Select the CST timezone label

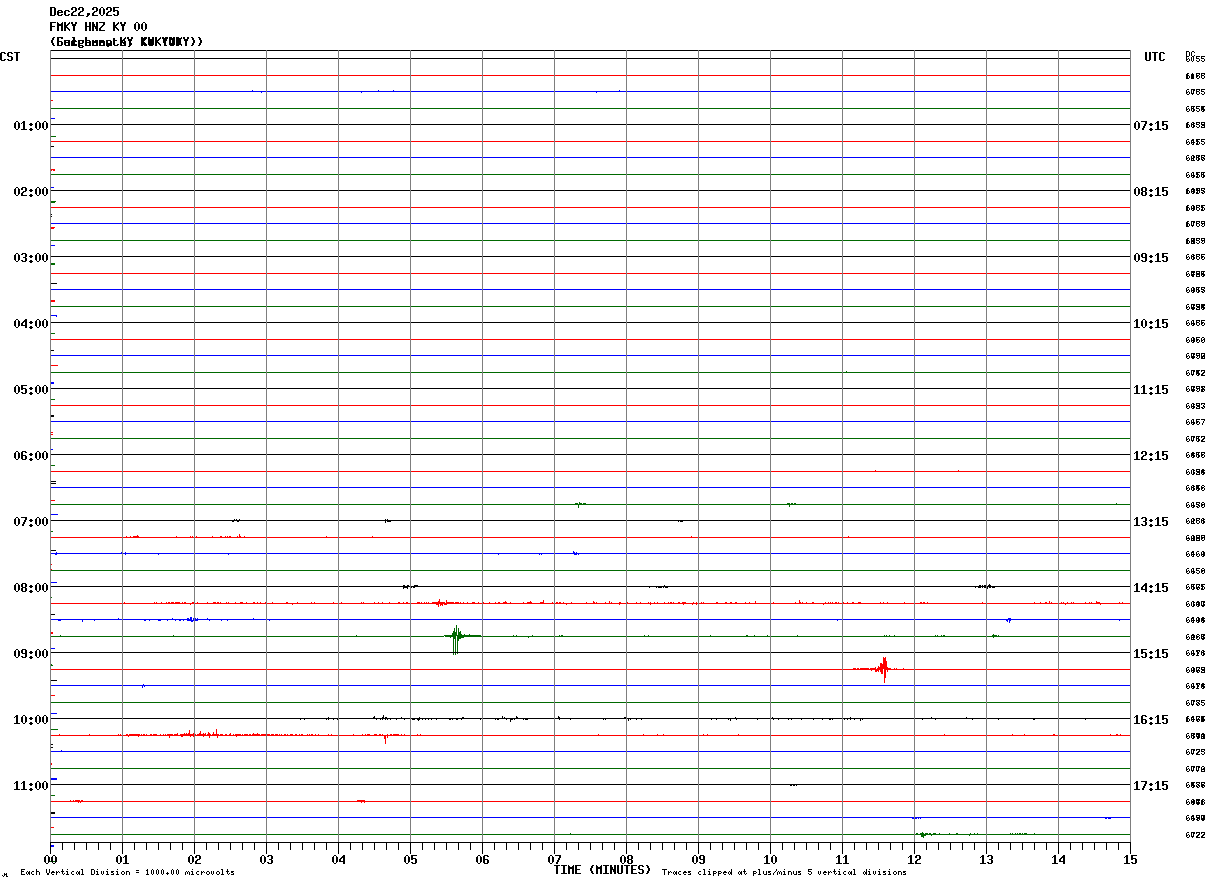(x=10, y=57)
